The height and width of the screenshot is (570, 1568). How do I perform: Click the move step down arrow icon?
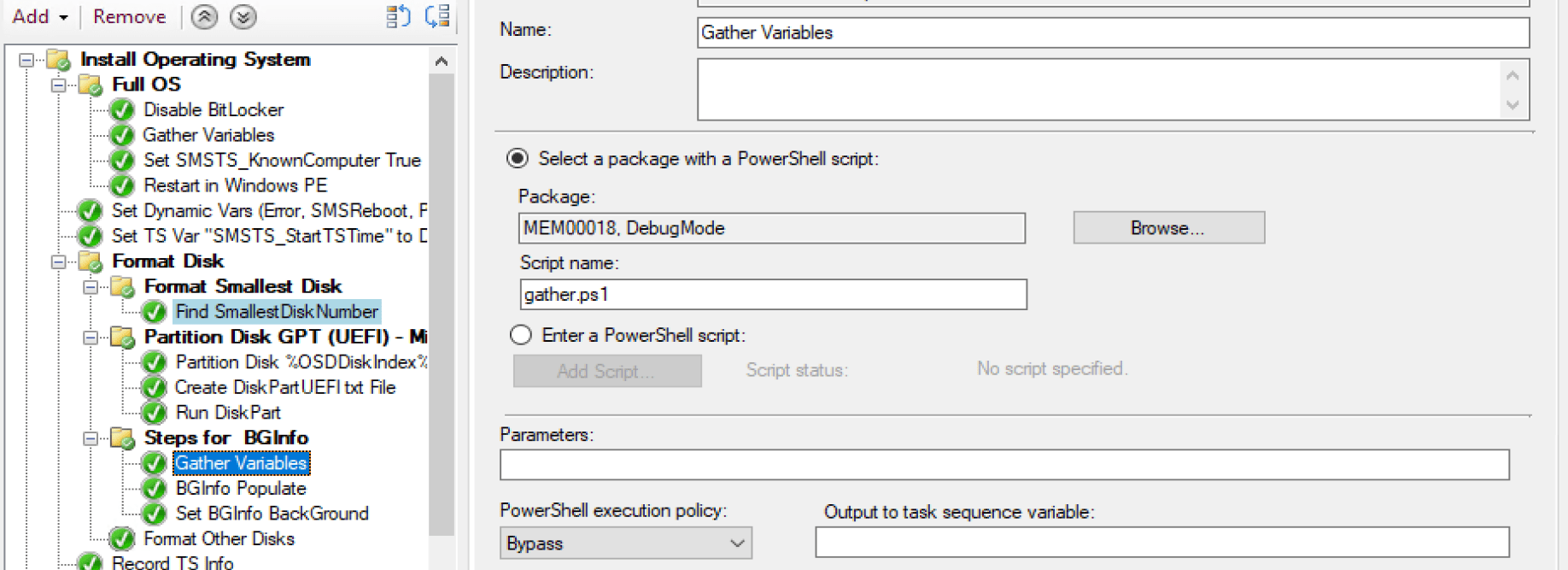click(243, 17)
